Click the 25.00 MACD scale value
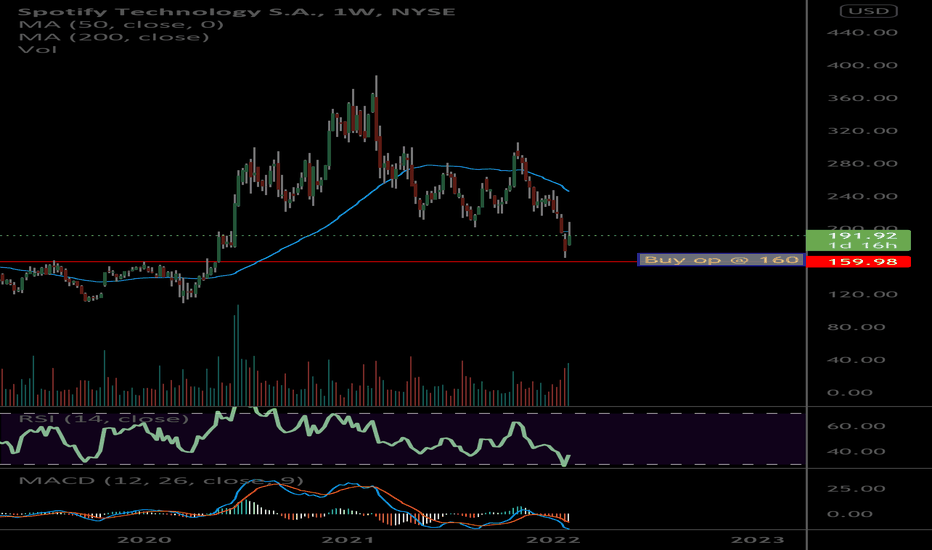This screenshot has height=550, width=932. click(x=857, y=488)
